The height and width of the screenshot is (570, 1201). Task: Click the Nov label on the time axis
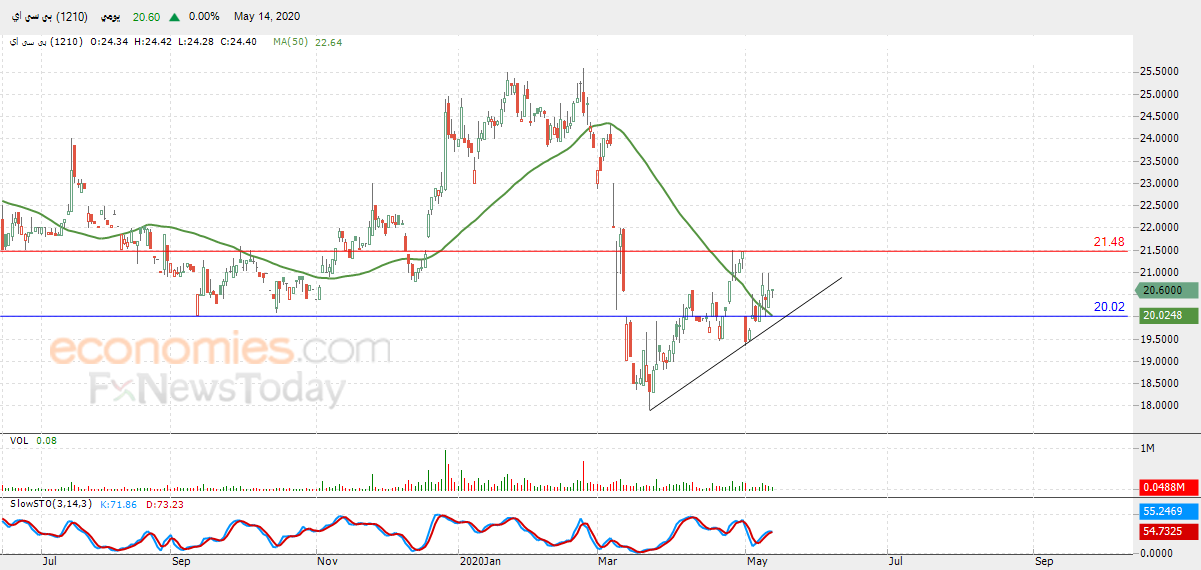[x=326, y=562]
